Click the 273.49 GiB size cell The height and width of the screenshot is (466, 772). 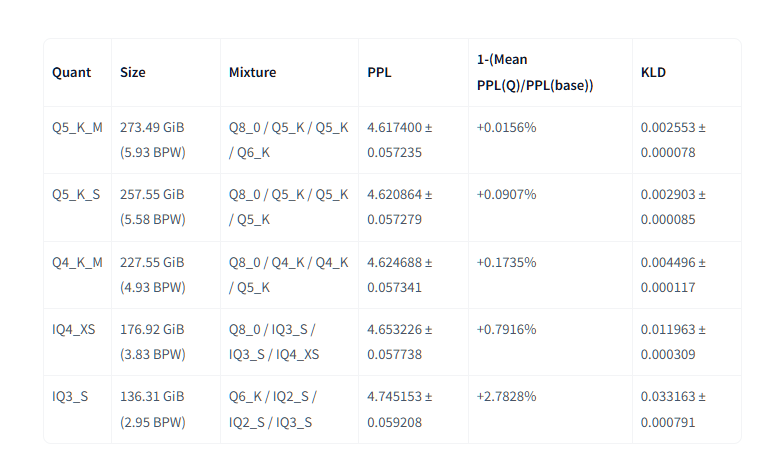pos(152,140)
